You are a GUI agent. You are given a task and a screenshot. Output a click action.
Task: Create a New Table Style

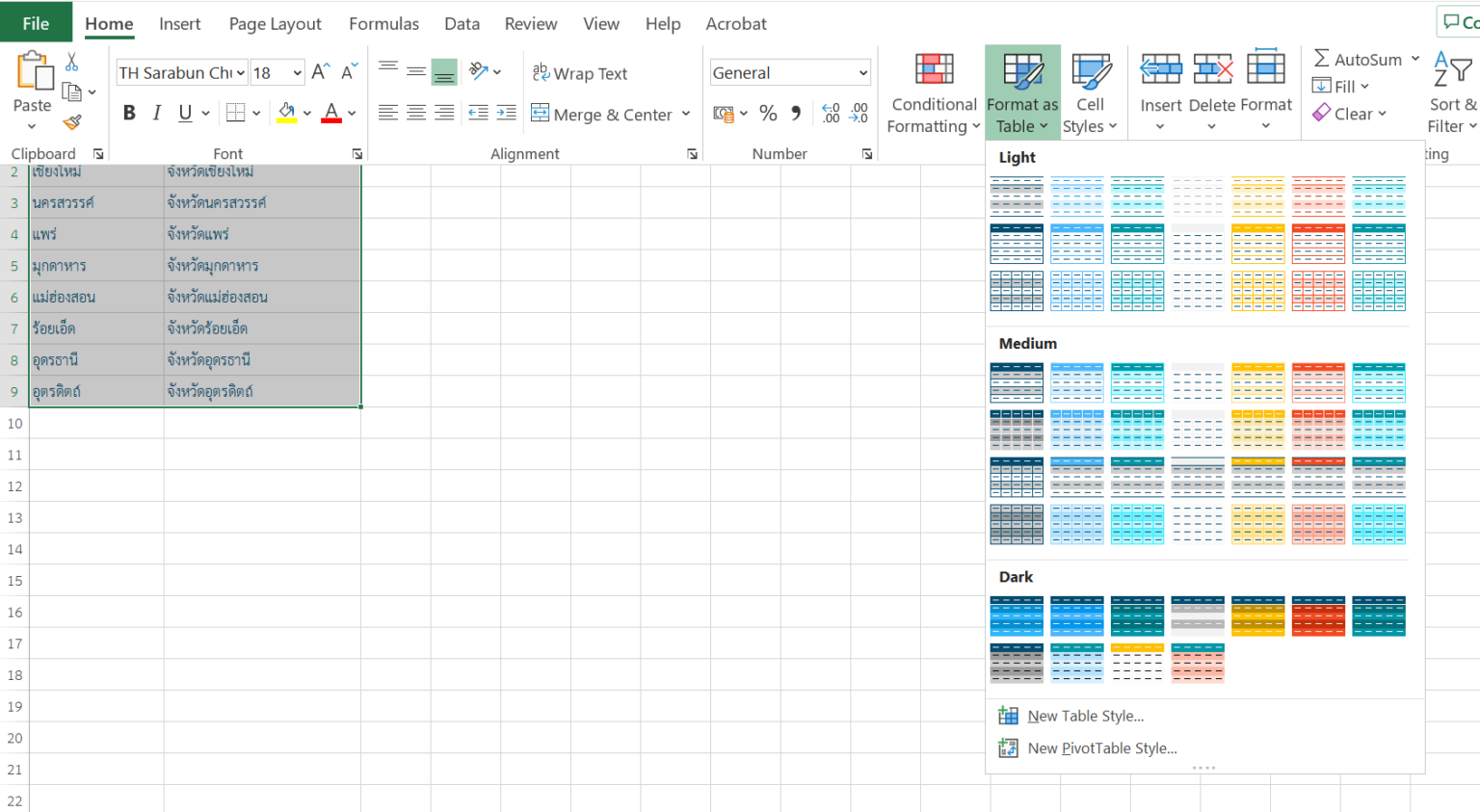[1085, 716]
